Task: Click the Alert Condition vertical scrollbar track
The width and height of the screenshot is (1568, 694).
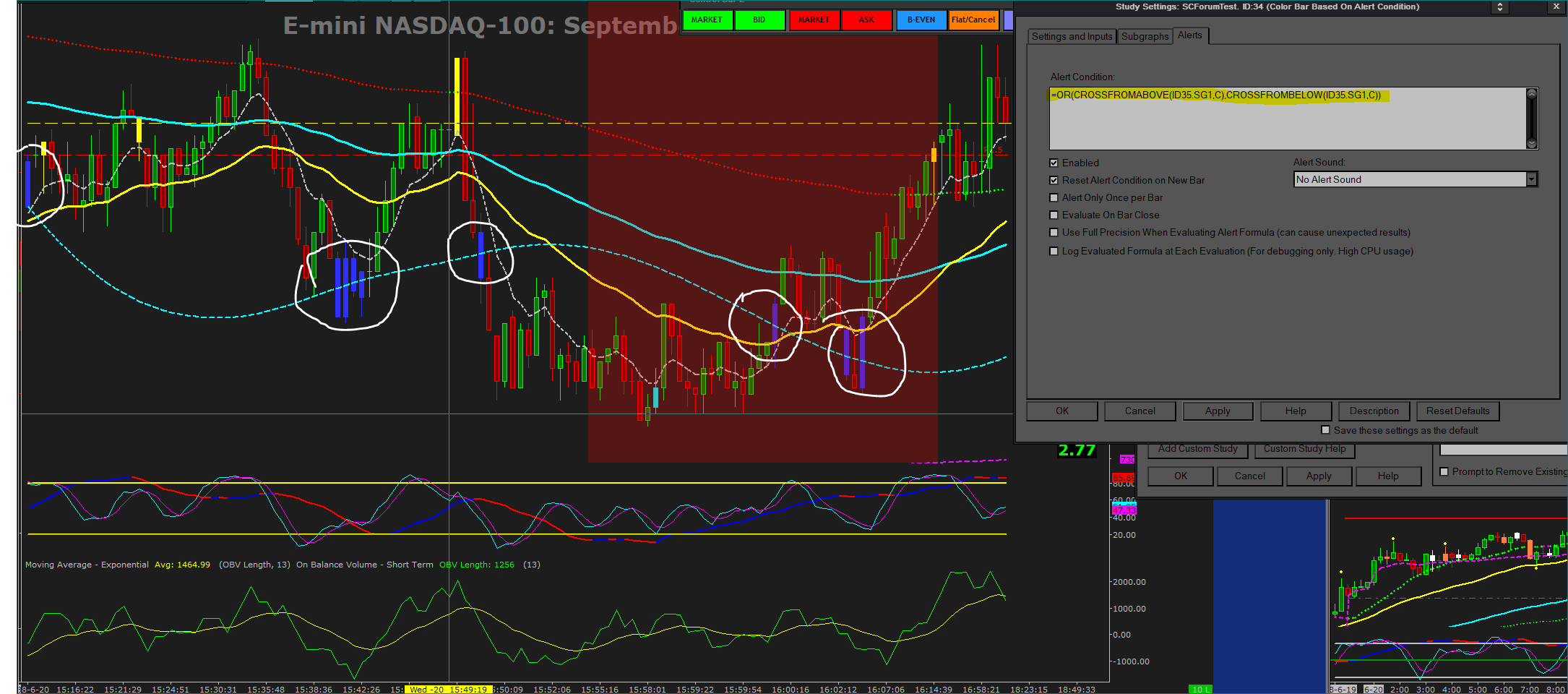Action: tap(1532, 119)
